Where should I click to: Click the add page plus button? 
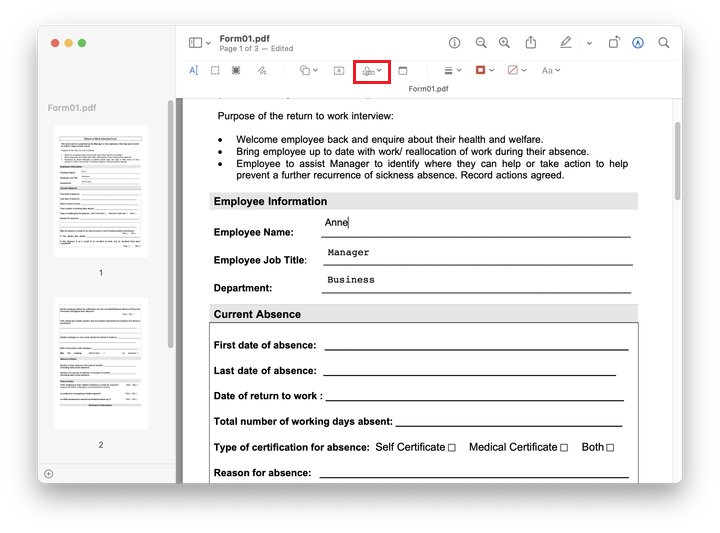pyautogui.click(x=49, y=474)
